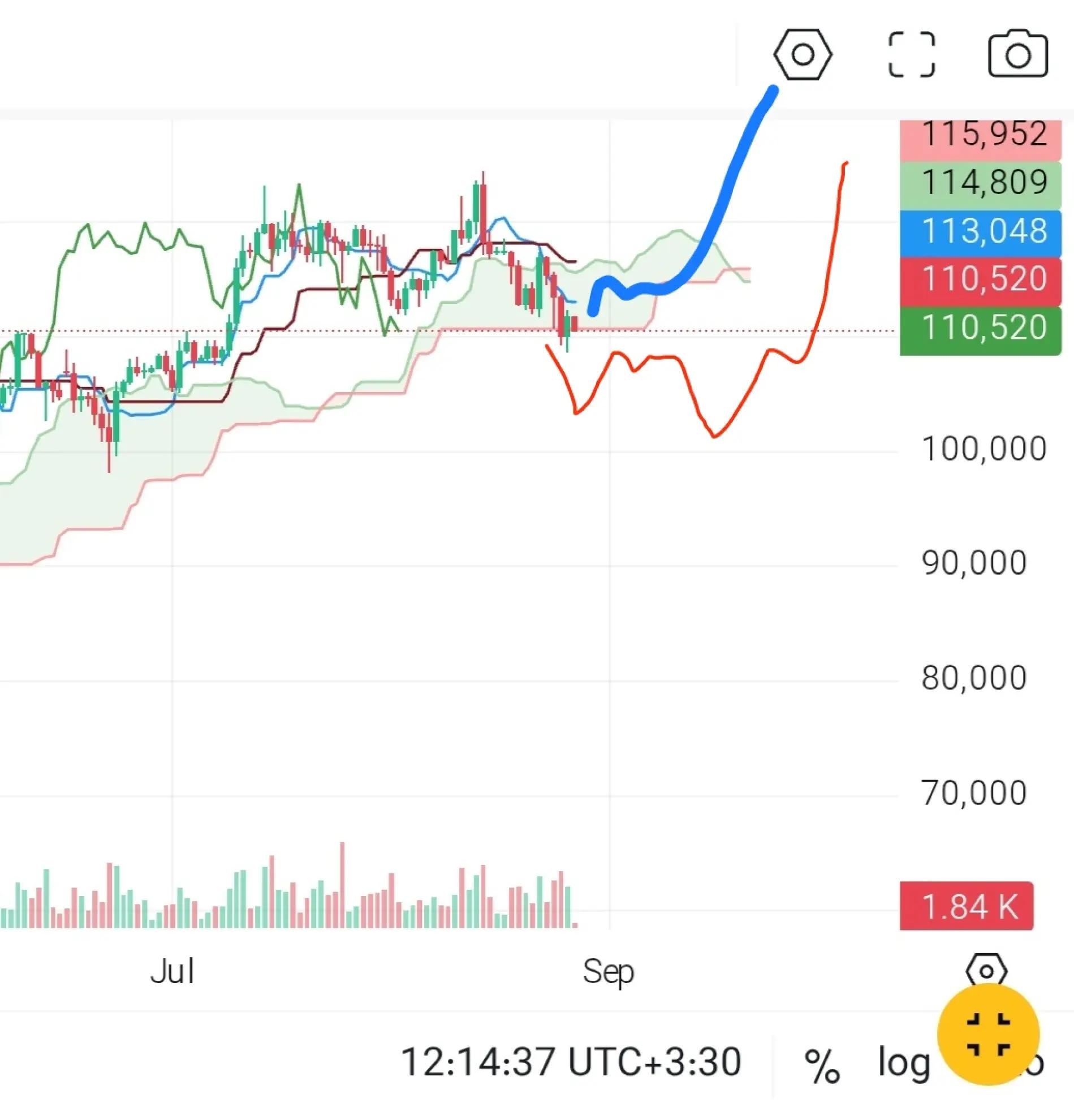Click the 80,000 price scale level
Viewport: 1074px width, 1120px height.
point(973,678)
